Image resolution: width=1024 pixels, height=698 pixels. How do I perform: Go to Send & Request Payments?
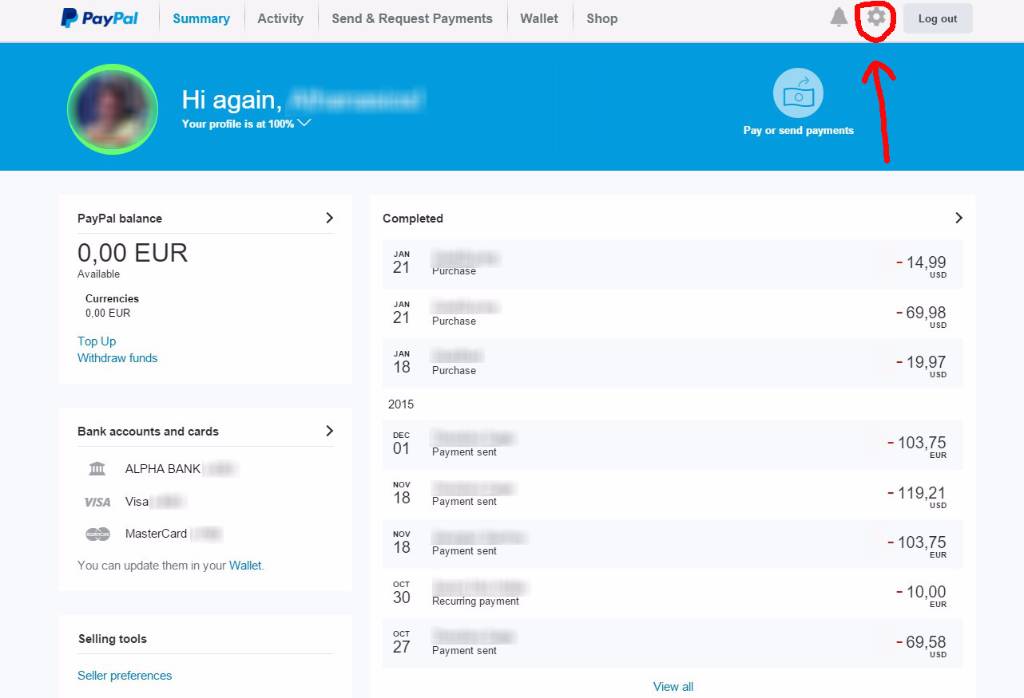click(x=412, y=18)
